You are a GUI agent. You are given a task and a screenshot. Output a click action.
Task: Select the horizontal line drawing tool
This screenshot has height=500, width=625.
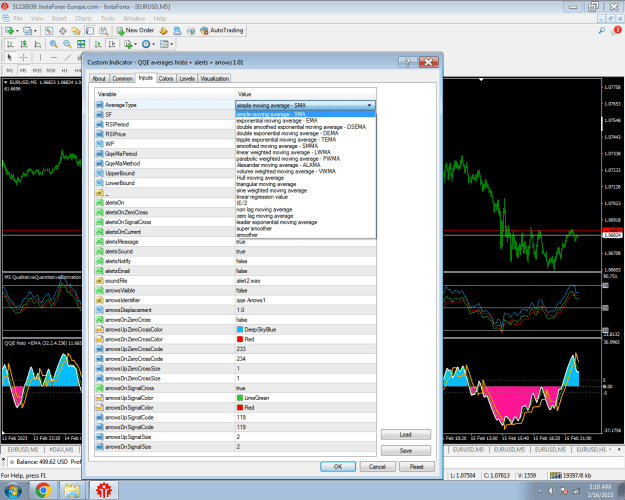point(54,57)
